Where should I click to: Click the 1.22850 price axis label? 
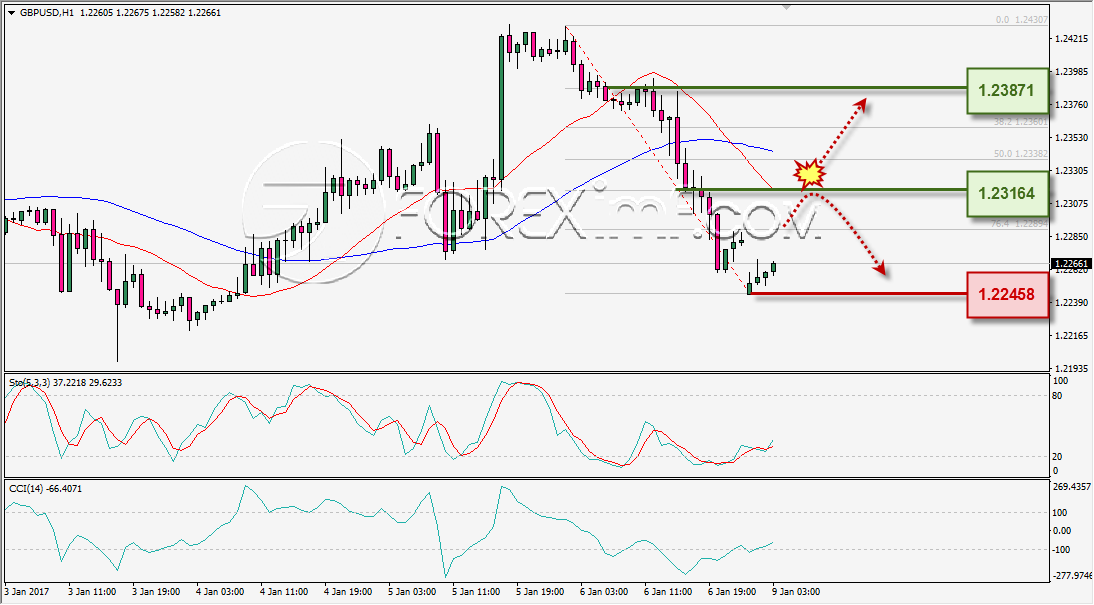coord(1073,237)
